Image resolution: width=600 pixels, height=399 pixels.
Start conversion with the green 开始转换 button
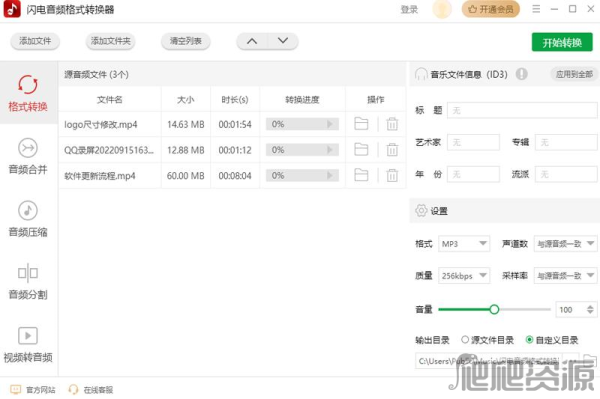562,42
